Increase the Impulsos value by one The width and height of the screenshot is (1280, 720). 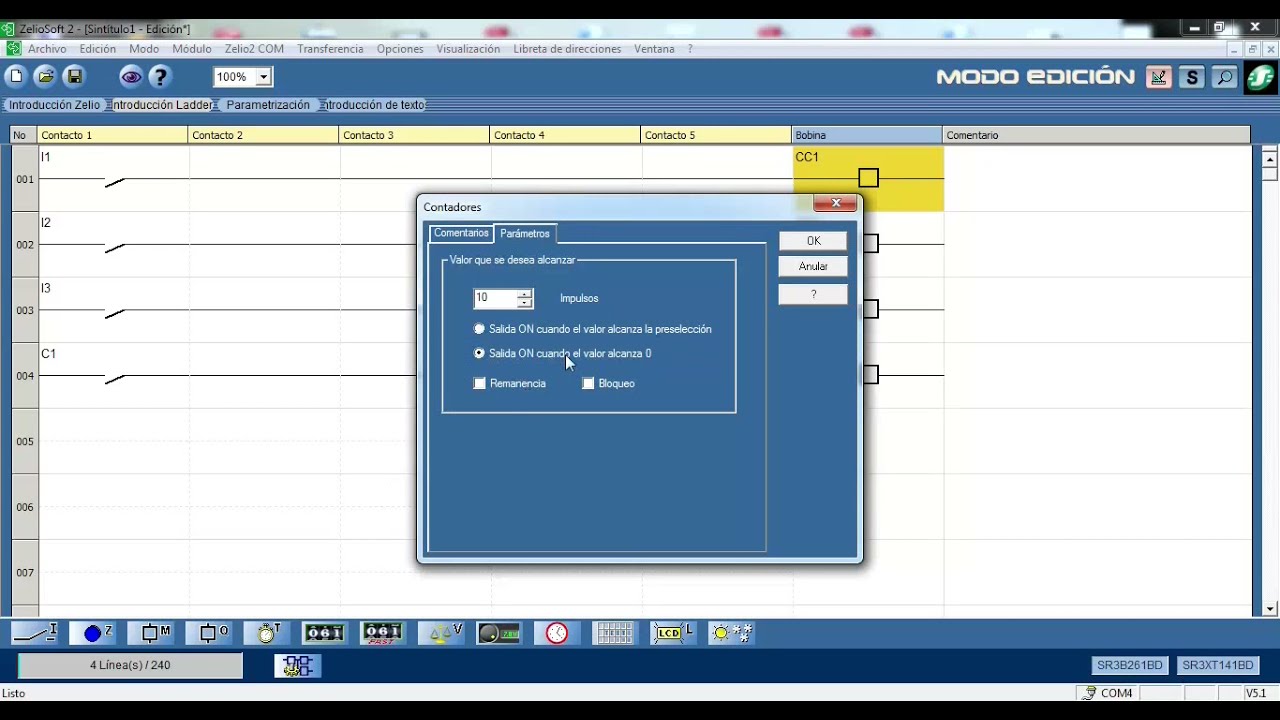(x=524, y=294)
